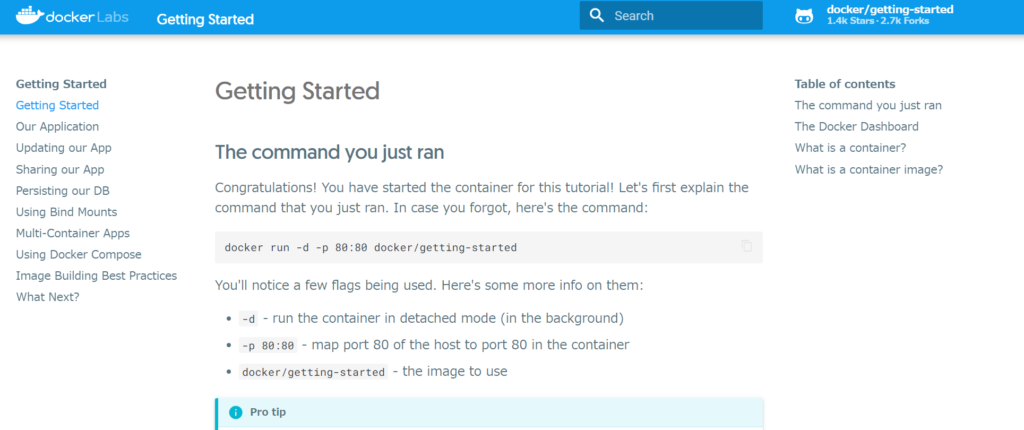The image size is (1024, 430).
Task: Click the Docker whale logo
Action: tap(29, 16)
